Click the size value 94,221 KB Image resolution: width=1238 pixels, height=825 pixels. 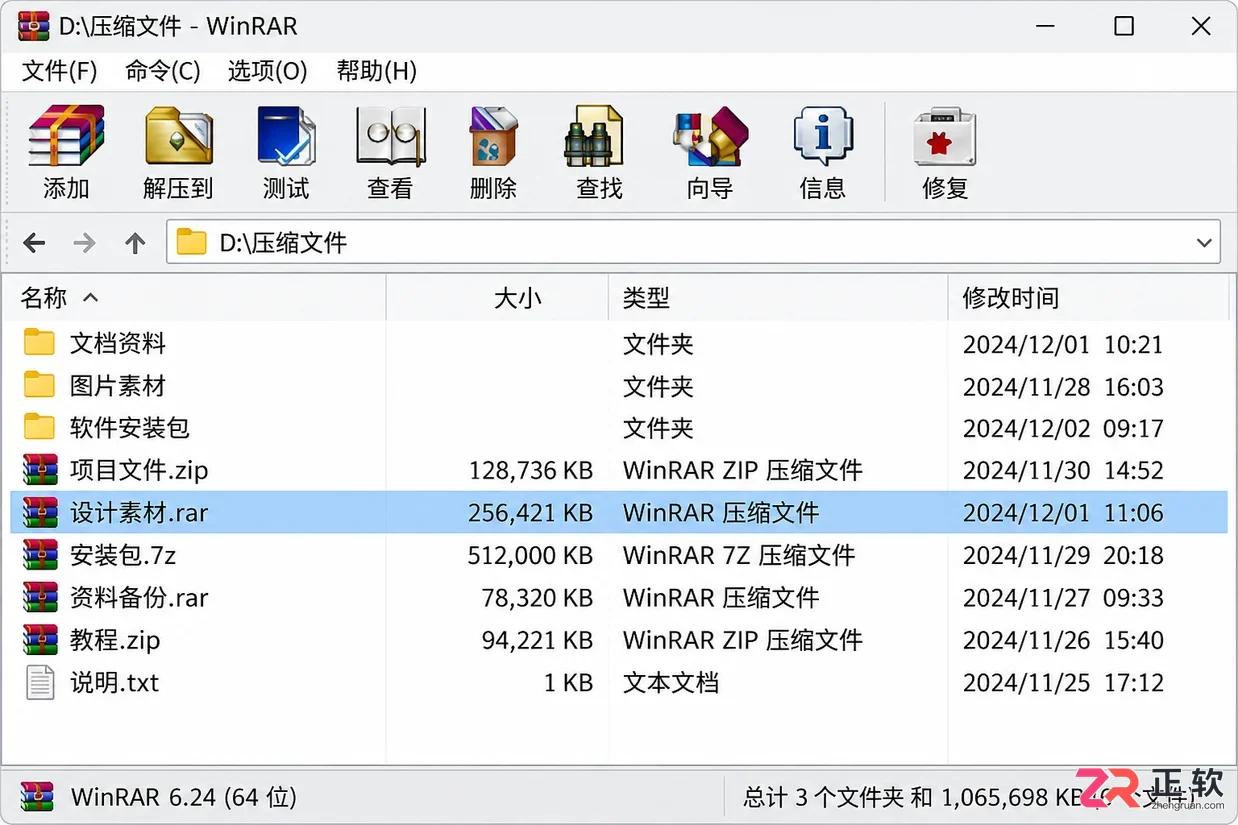(537, 640)
